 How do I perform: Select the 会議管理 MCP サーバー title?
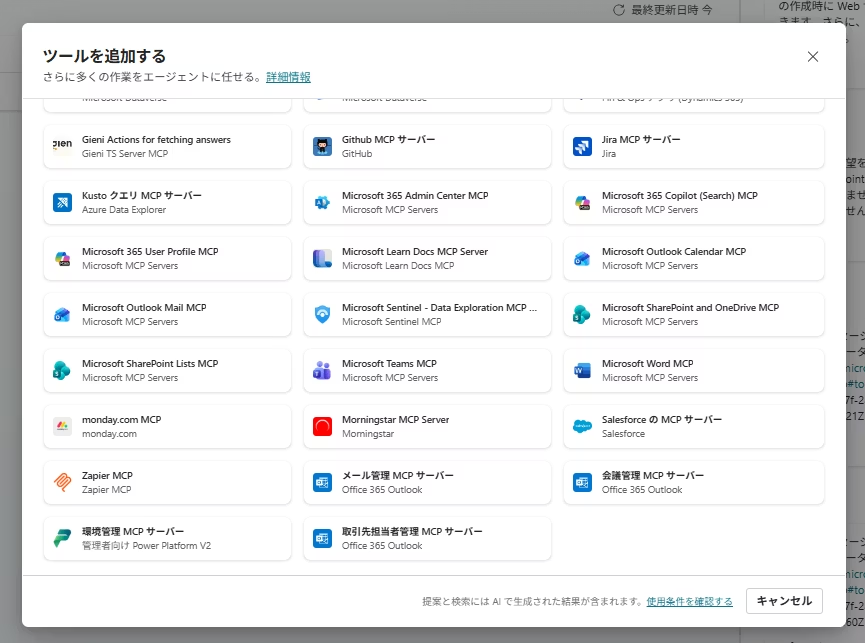[653, 475]
